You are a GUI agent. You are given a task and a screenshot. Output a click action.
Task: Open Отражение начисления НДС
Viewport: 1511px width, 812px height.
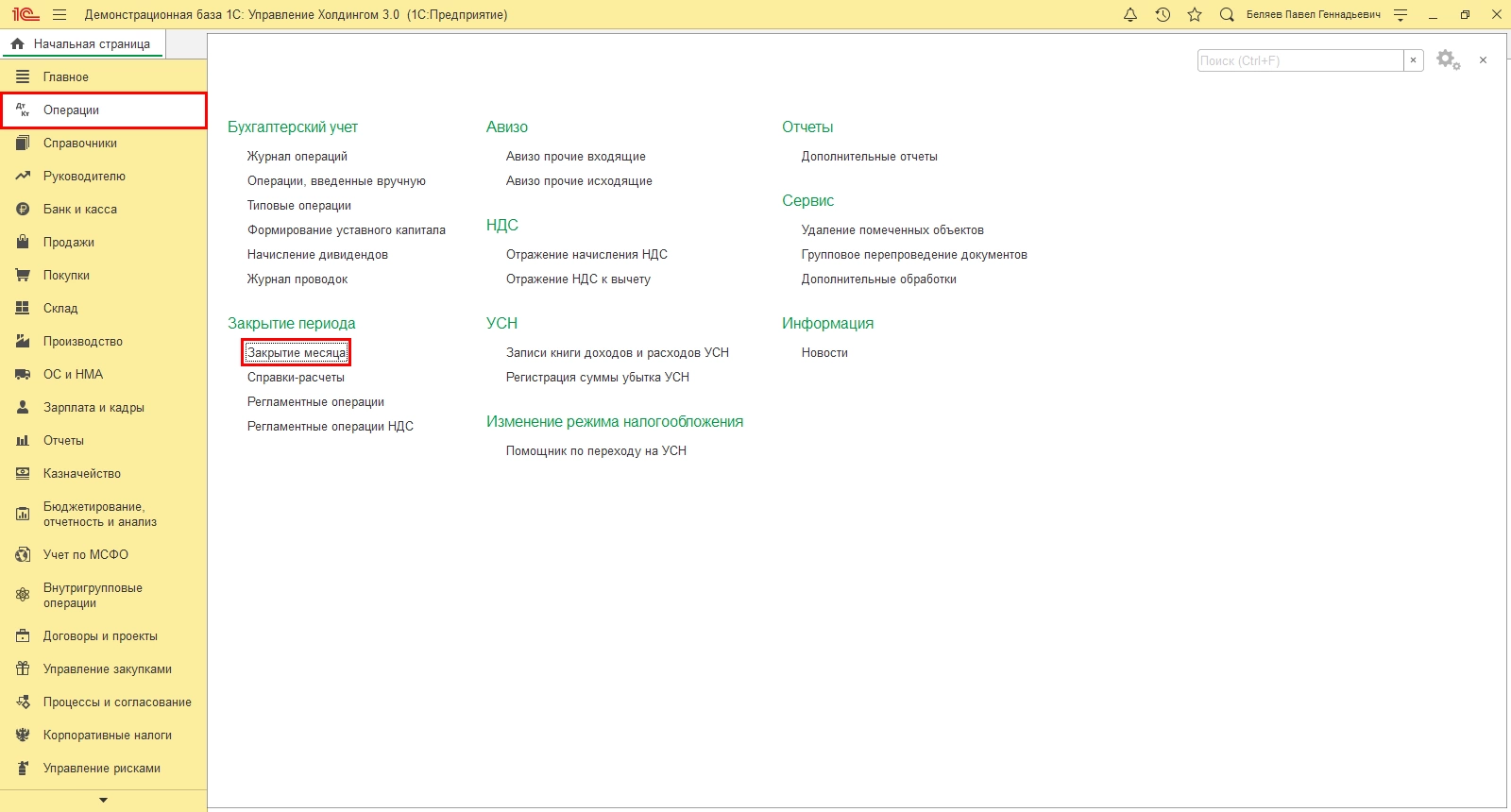click(x=586, y=255)
